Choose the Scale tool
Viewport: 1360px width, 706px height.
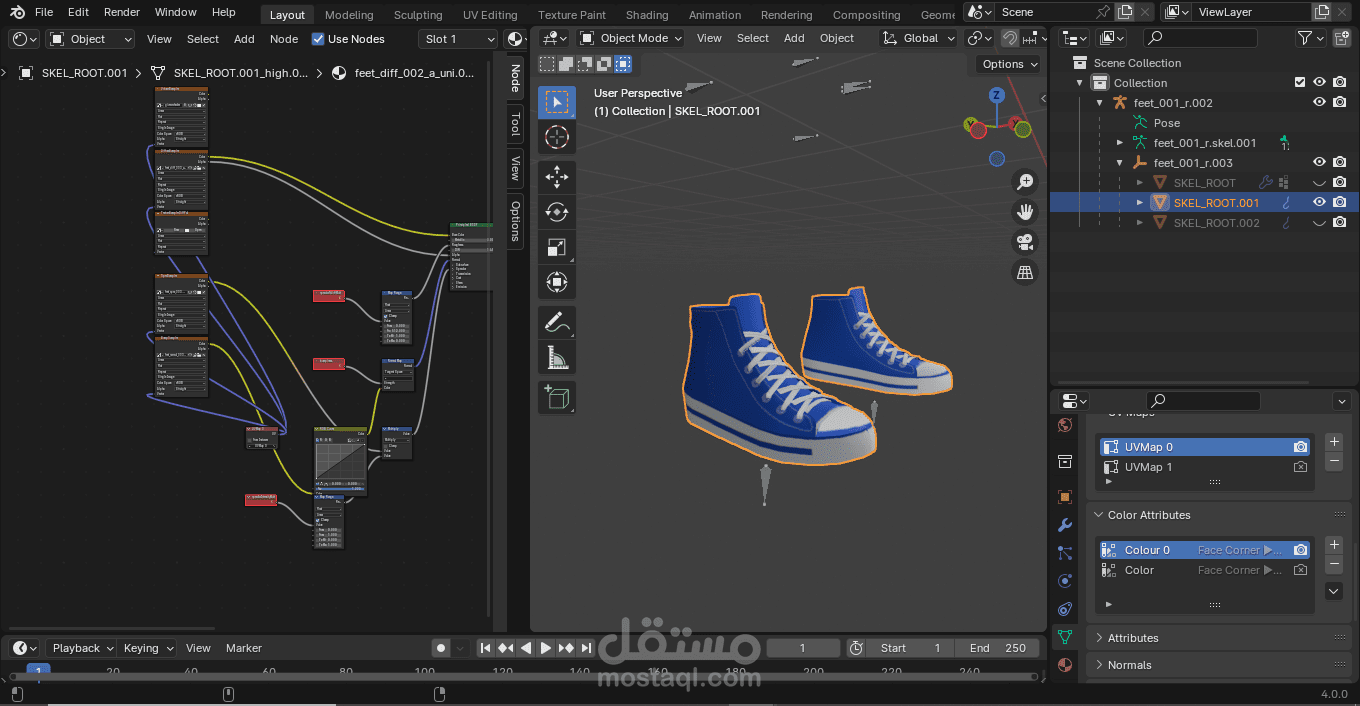pos(557,247)
